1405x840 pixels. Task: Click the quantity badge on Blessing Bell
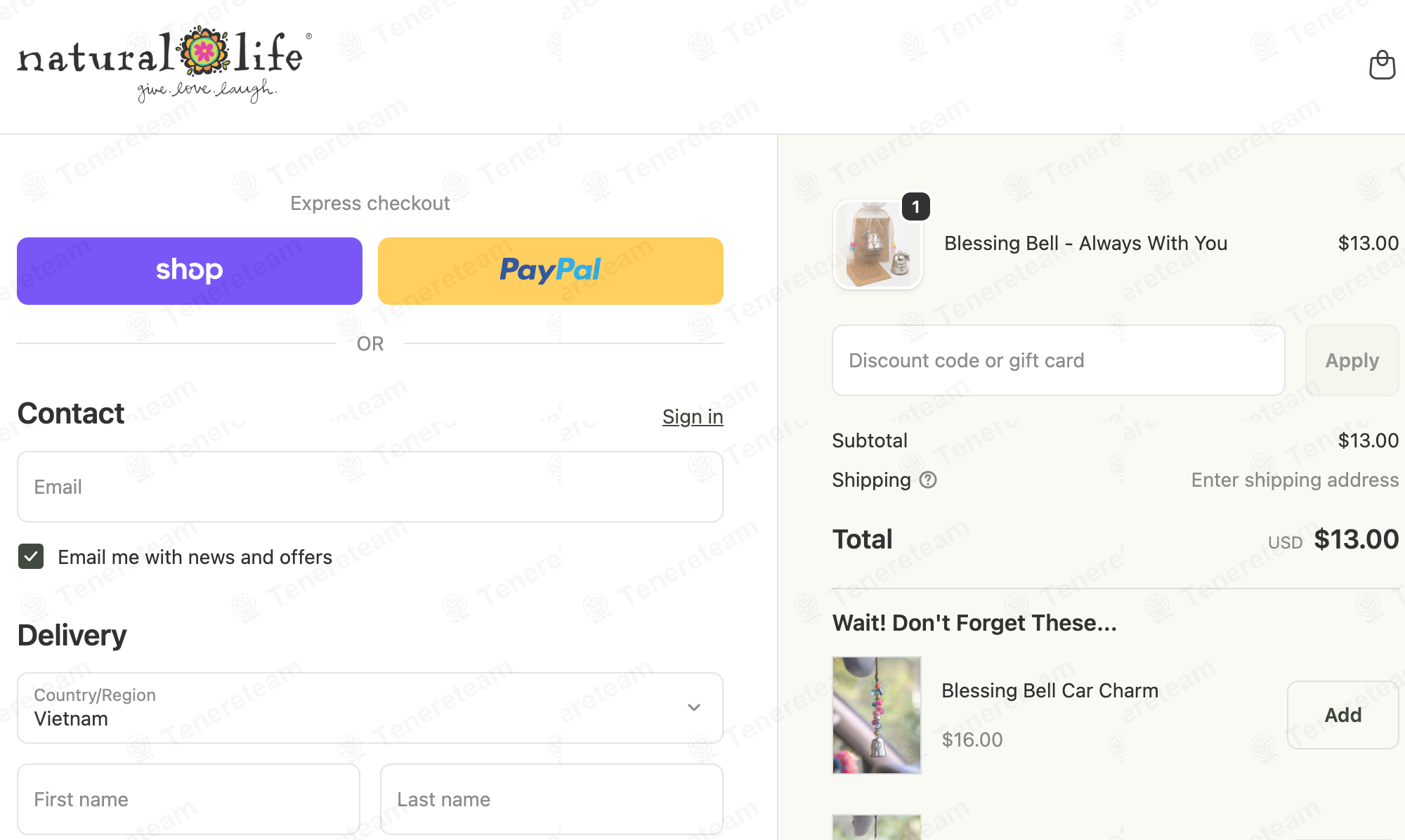click(915, 206)
